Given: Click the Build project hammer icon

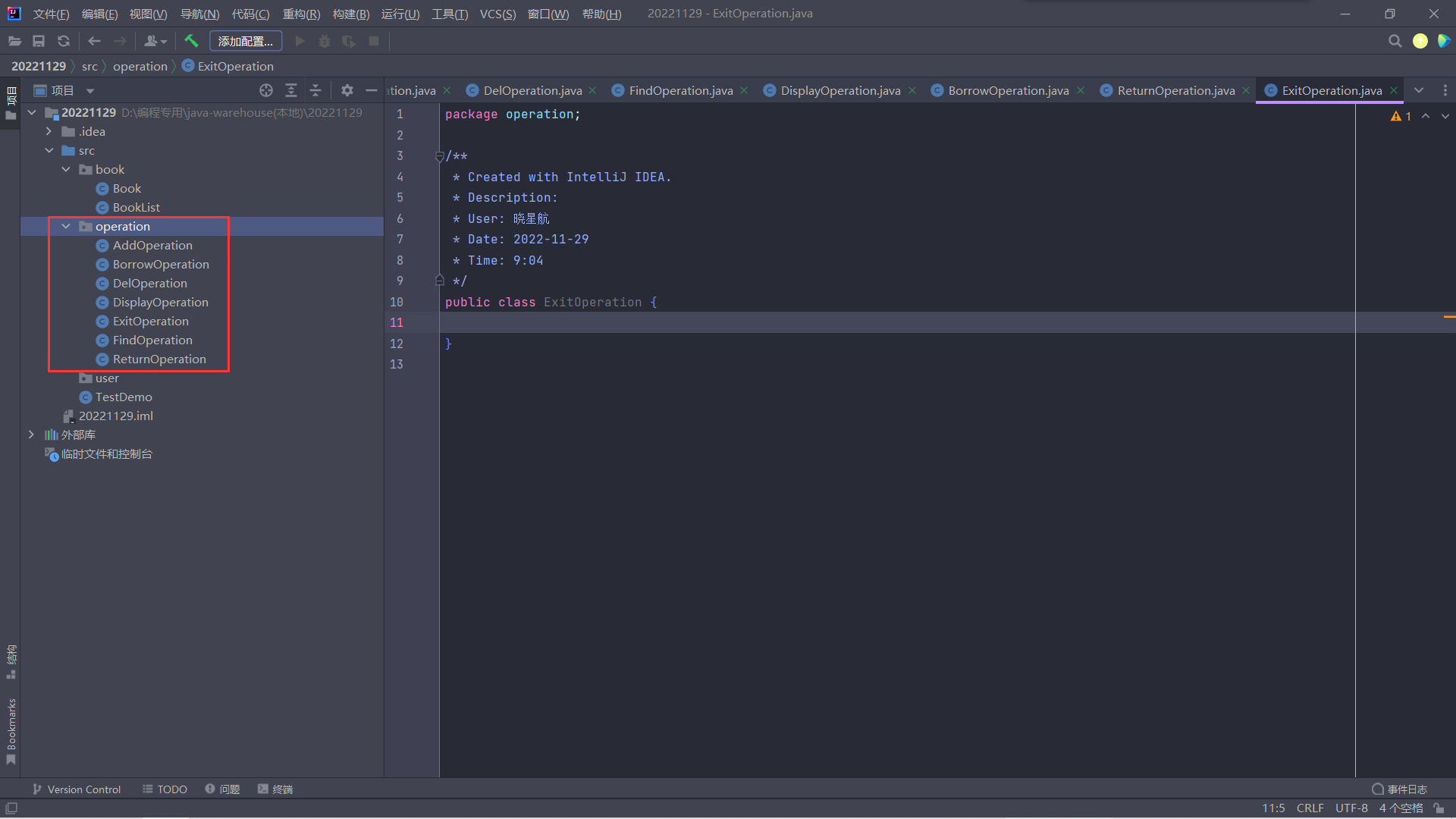Looking at the screenshot, I should pyautogui.click(x=191, y=41).
